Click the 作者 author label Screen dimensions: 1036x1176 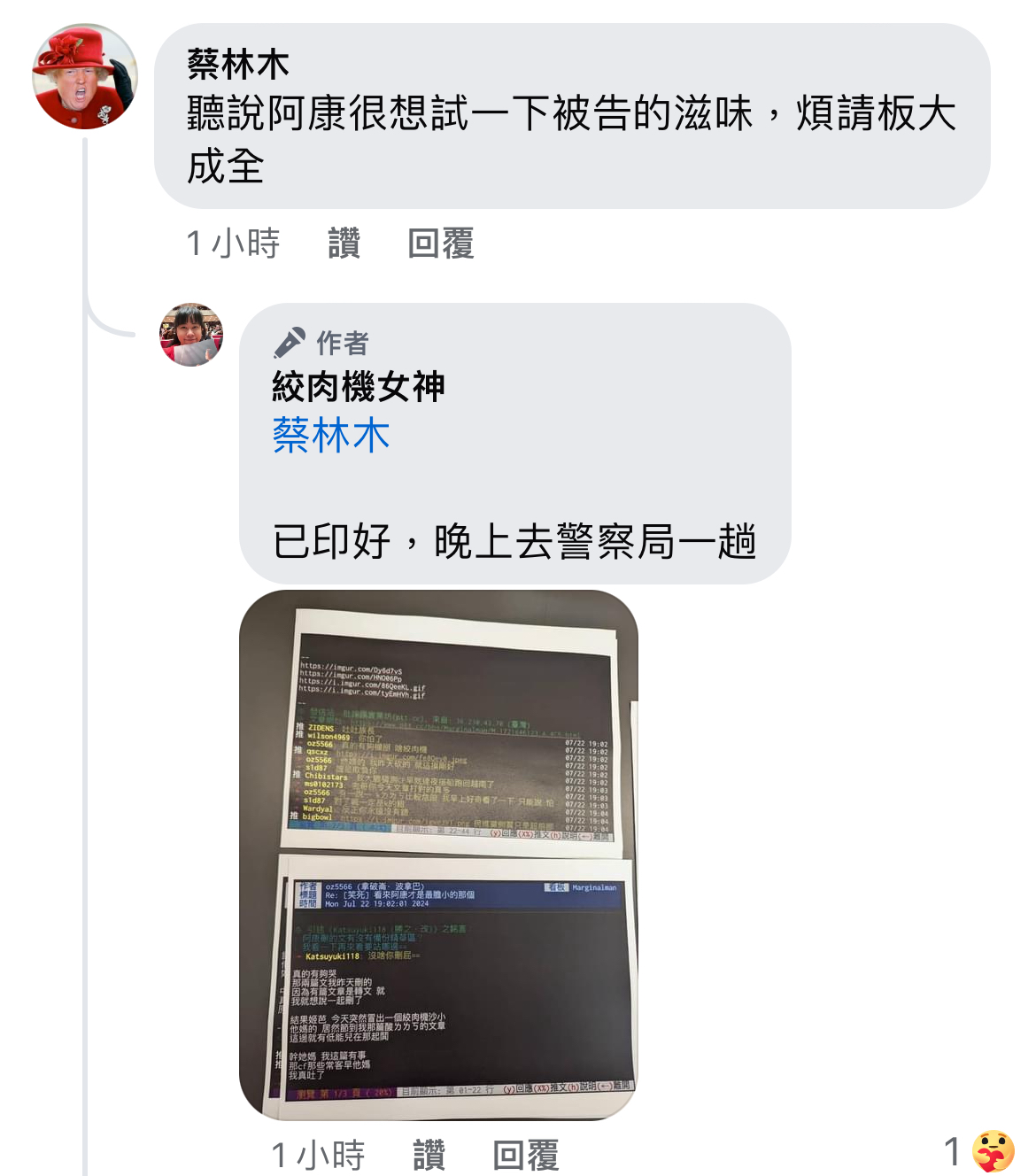(342, 343)
